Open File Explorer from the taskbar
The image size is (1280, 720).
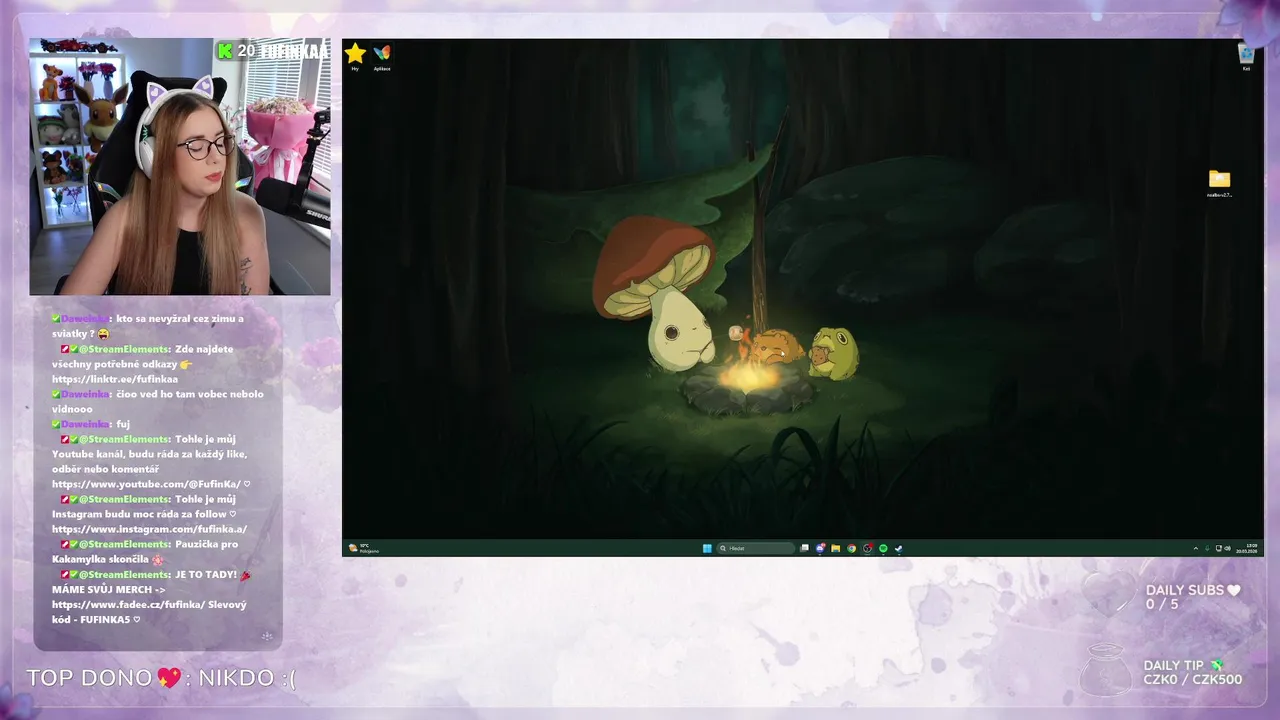(x=836, y=548)
